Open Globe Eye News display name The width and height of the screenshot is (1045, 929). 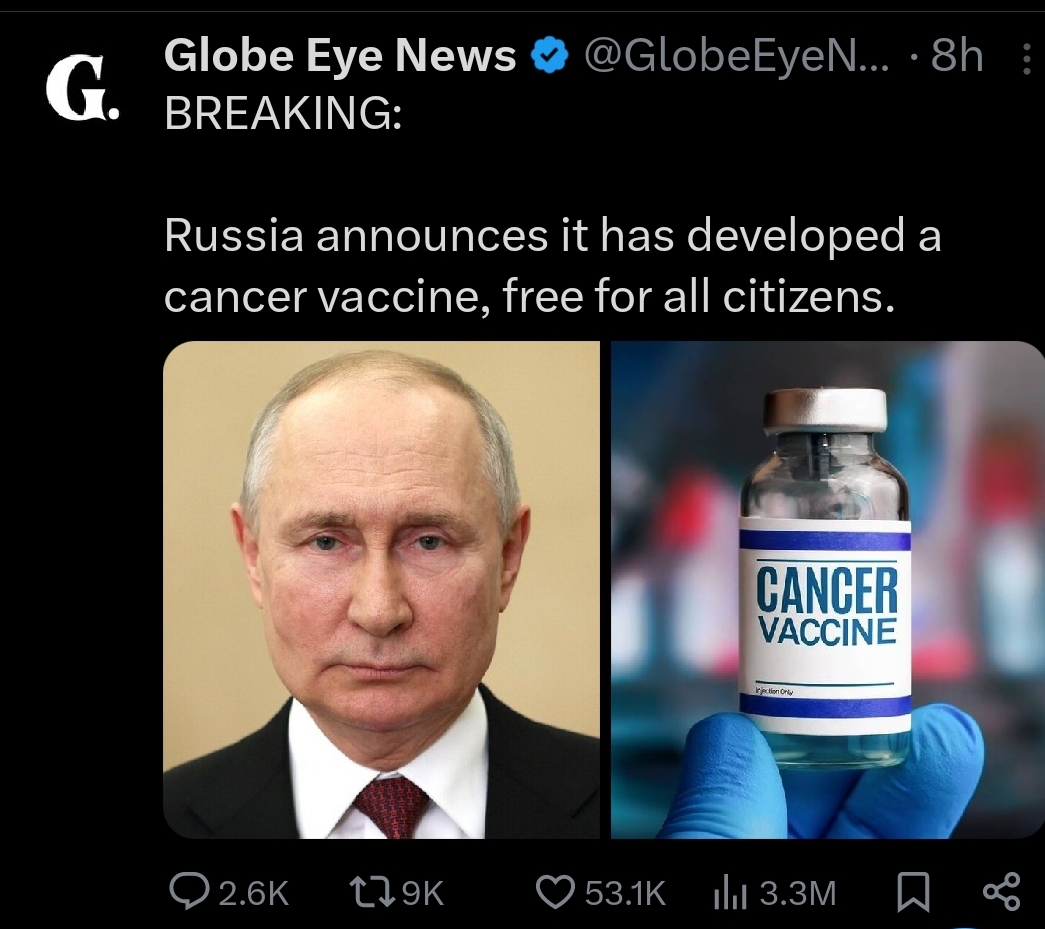[340, 55]
